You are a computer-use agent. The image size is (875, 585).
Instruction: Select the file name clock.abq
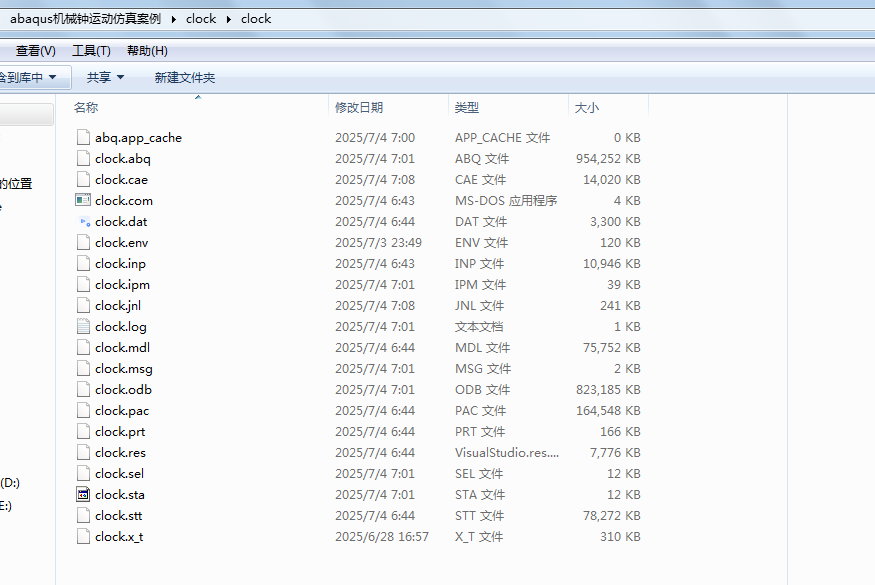pyautogui.click(x=123, y=159)
